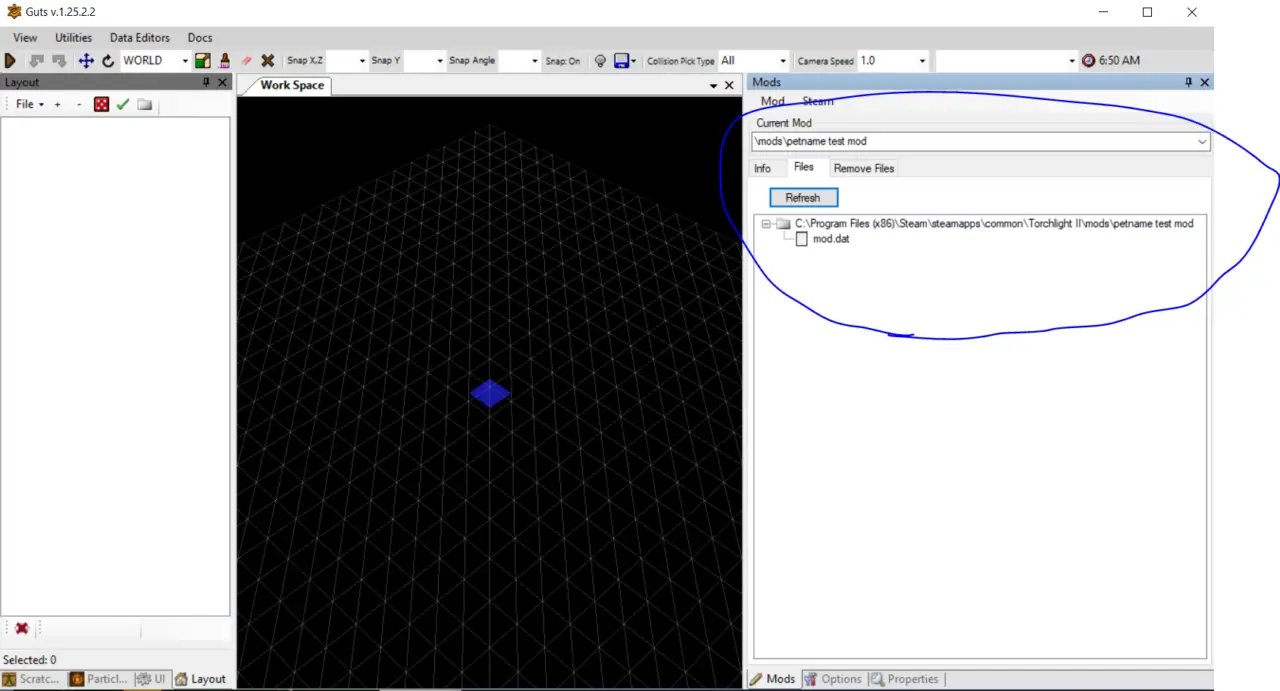
Task: Click the second grayed step arrow icon
Action: 60,61
